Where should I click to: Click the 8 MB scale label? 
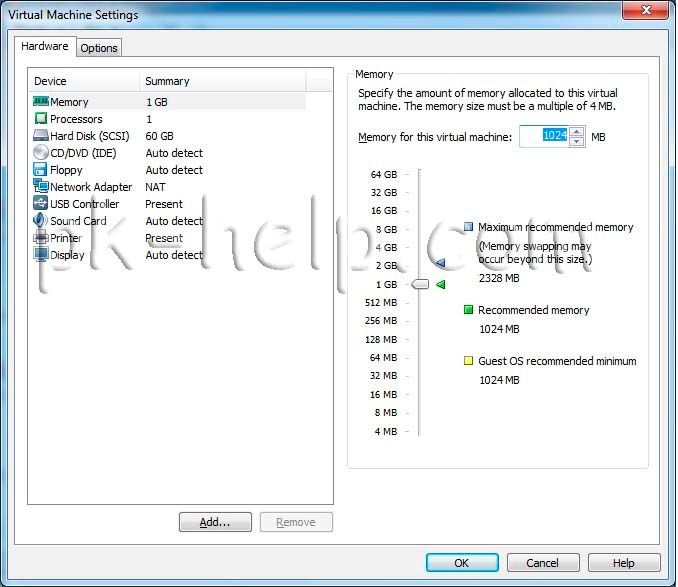(386, 413)
